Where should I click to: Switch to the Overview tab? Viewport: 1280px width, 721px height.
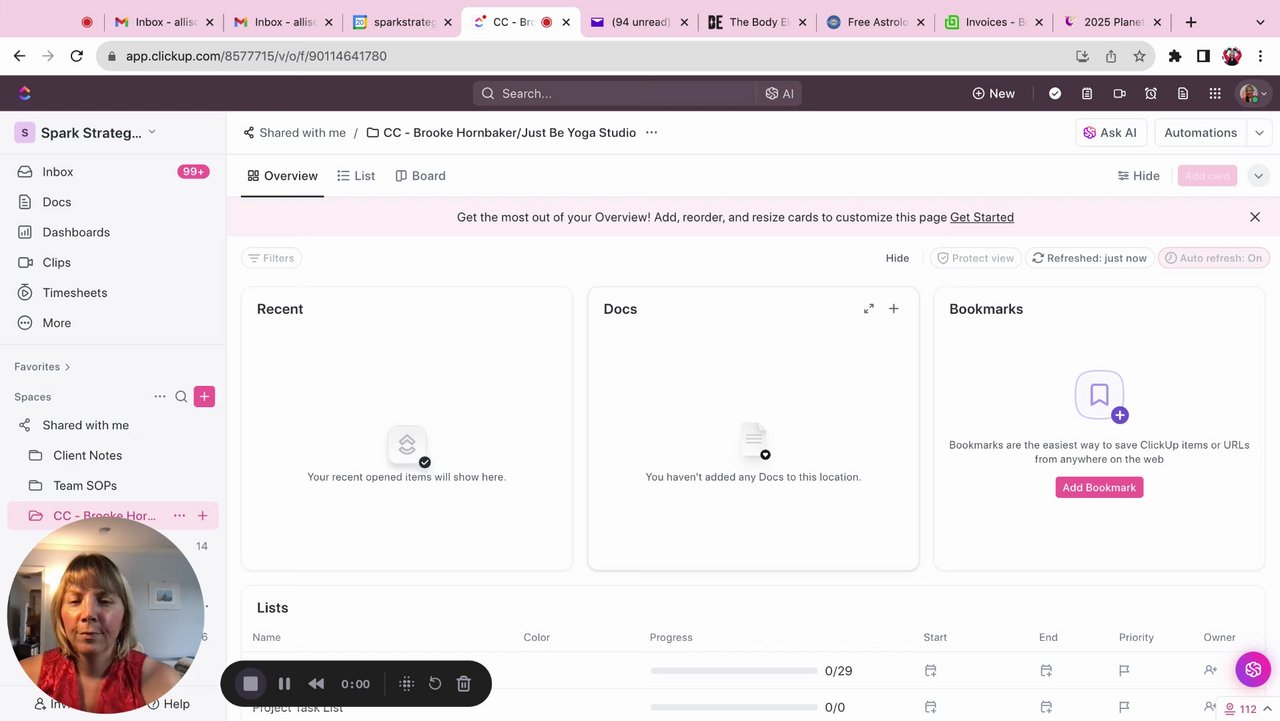point(283,176)
